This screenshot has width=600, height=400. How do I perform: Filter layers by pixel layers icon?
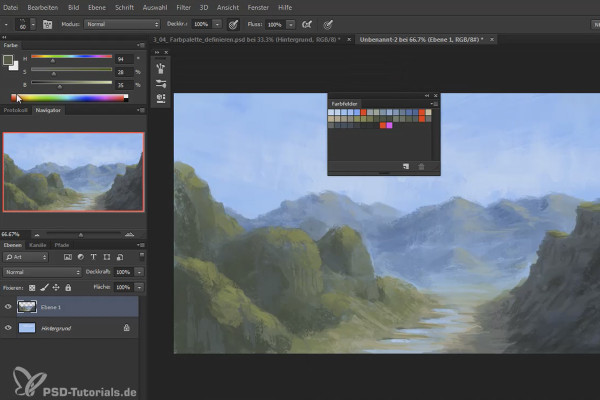[67, 257]
